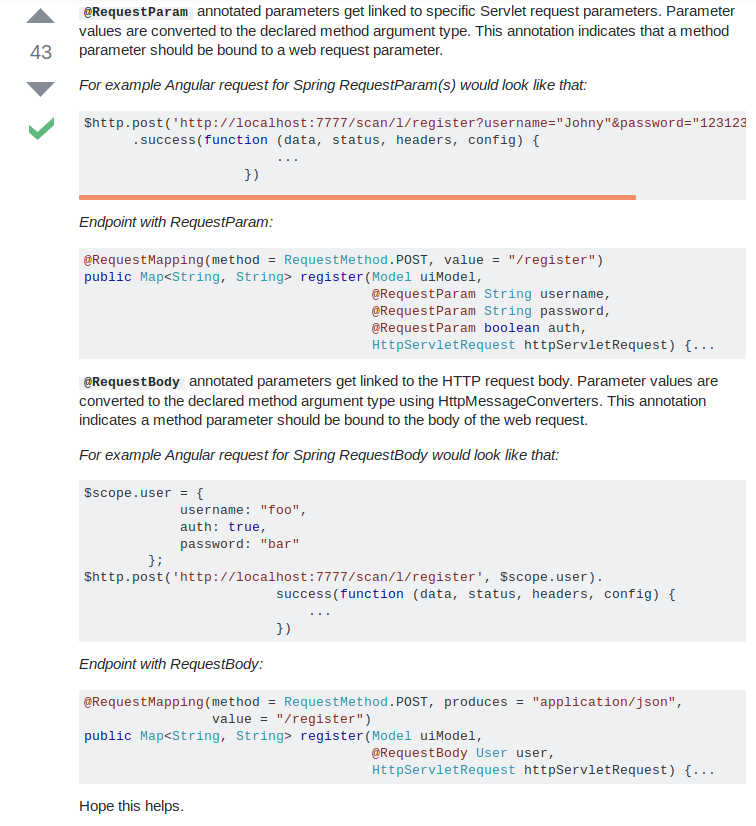The width and height of the screenshot is (756, 826).
Task: Click the line '@RequestParam String username,'
Action: pos(491,294)
